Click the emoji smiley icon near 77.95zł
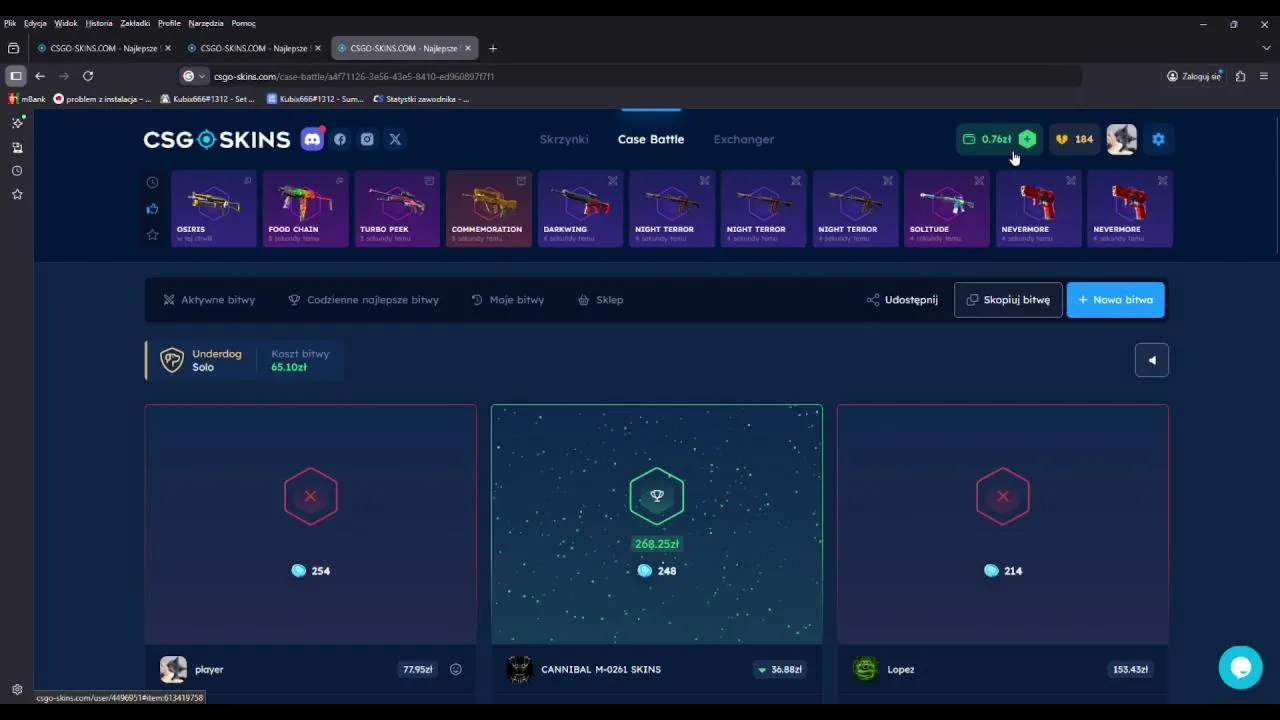1280x720 pixels. click(x=456, y=669)
